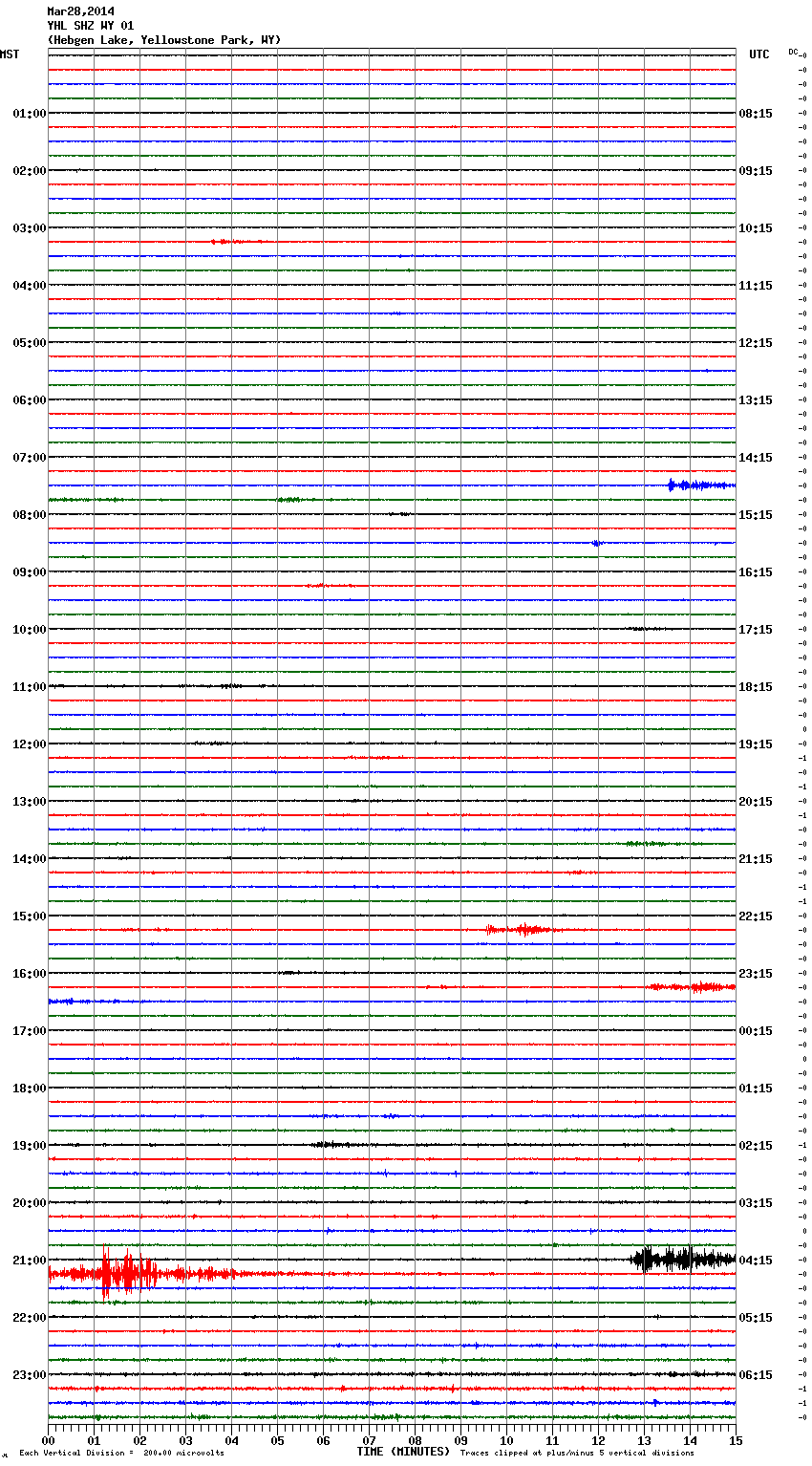
Task: Click the 06:15 UTC time label
Action: click(756, 1375)
